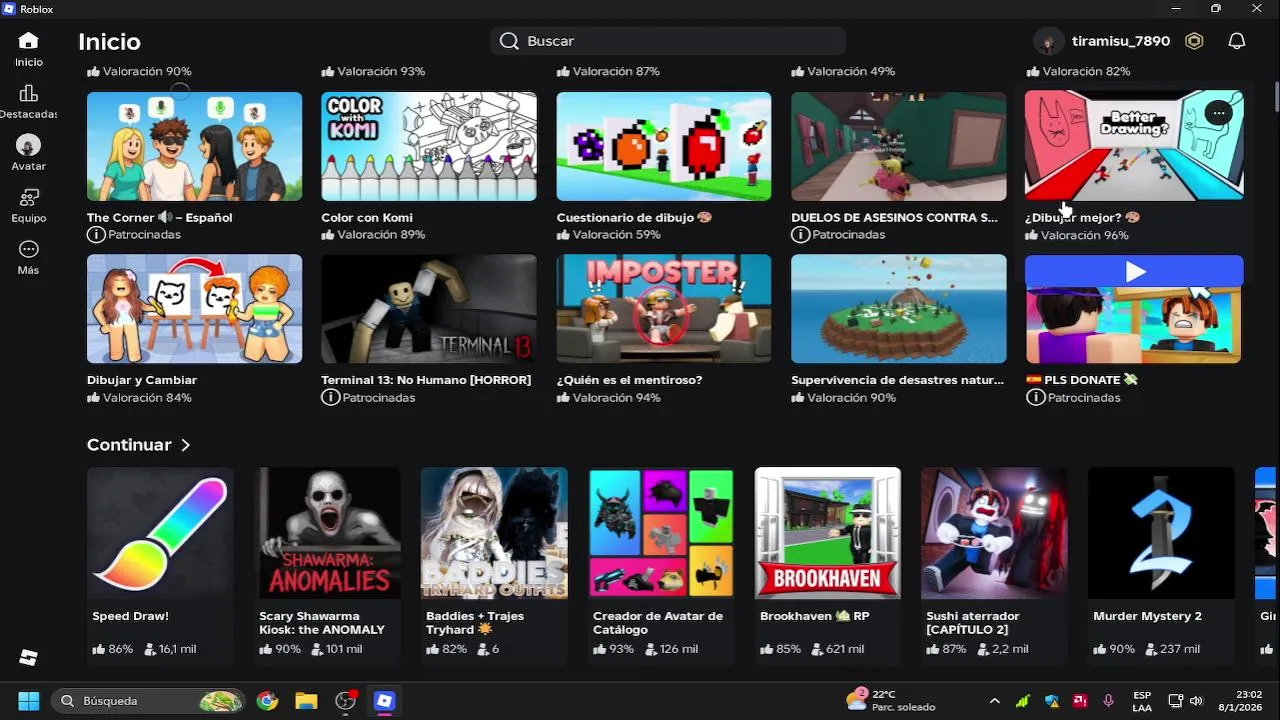Click Murder Mystery 2 title text
Image resolution: width=1280 pixels, height=720 pixels.
pos(1148,616)
